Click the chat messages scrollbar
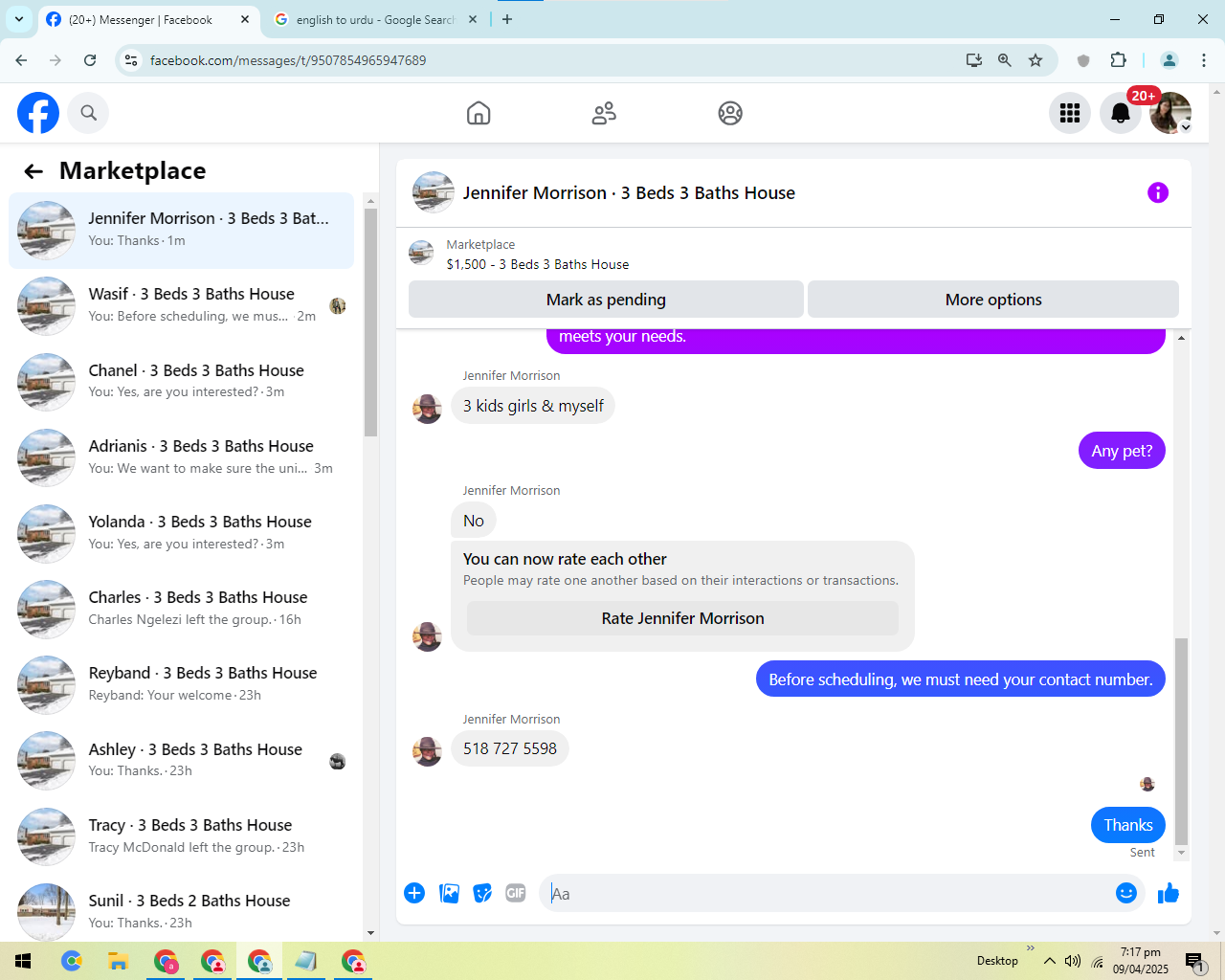1225x980 pixels. pyautogui.click(x=1181, y=742)
